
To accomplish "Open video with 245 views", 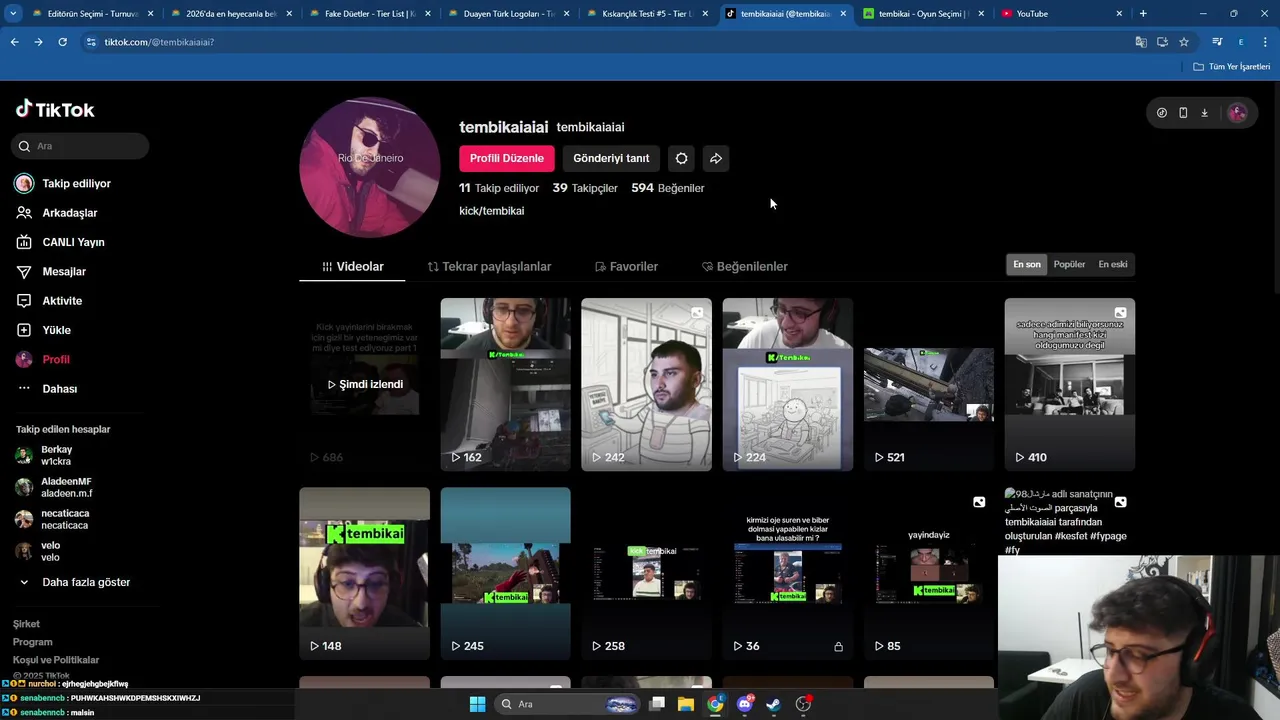I will tap(506, 574).
